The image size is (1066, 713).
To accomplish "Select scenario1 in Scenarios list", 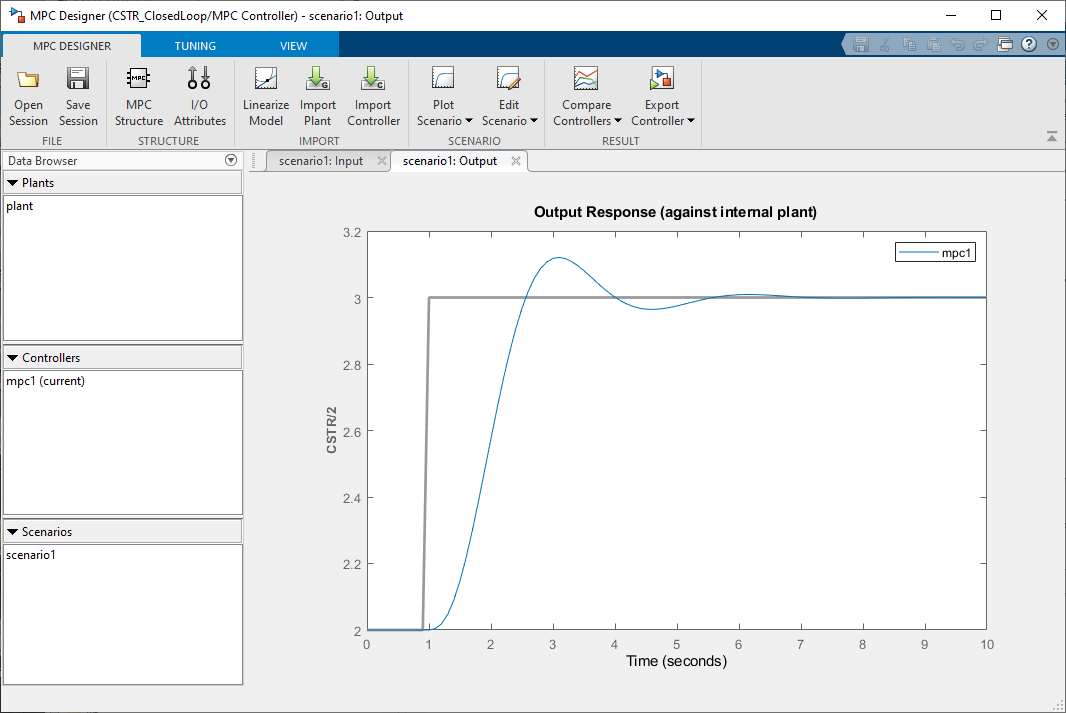I will pos(31,555).
